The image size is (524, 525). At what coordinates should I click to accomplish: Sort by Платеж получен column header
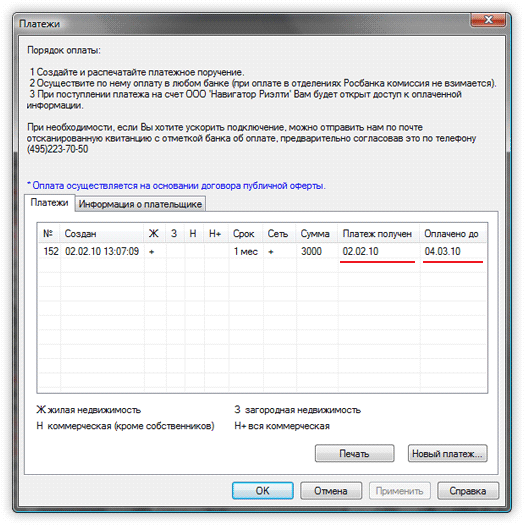[x=378, y=233]
